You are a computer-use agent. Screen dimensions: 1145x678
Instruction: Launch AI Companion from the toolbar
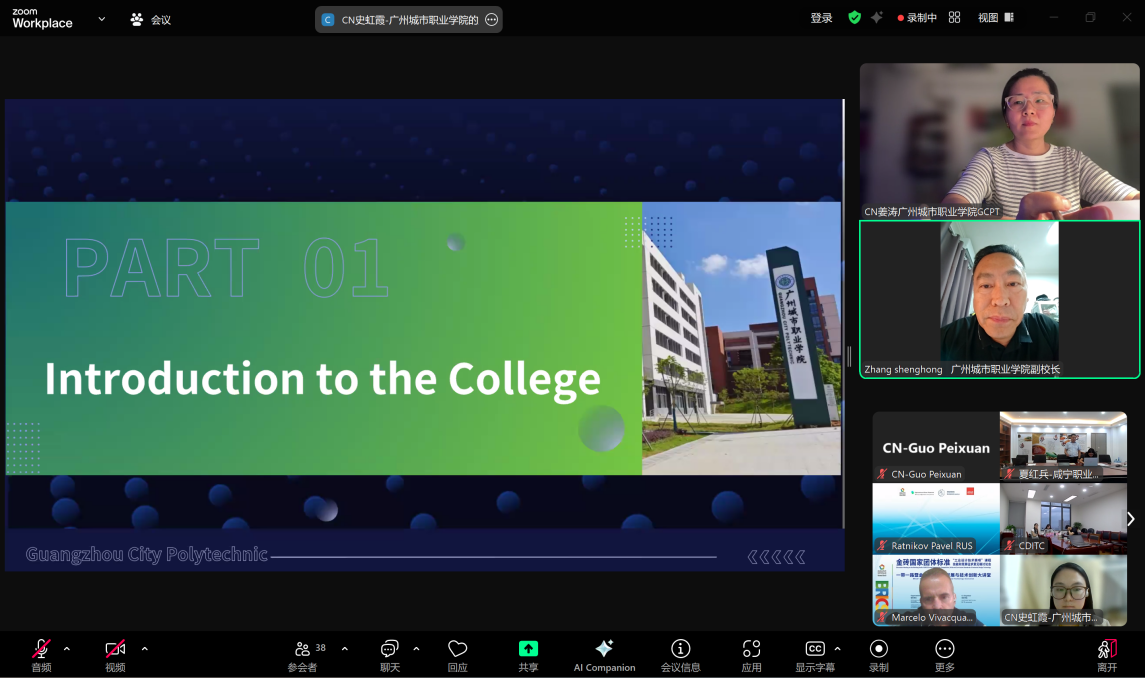coord(605,655)
